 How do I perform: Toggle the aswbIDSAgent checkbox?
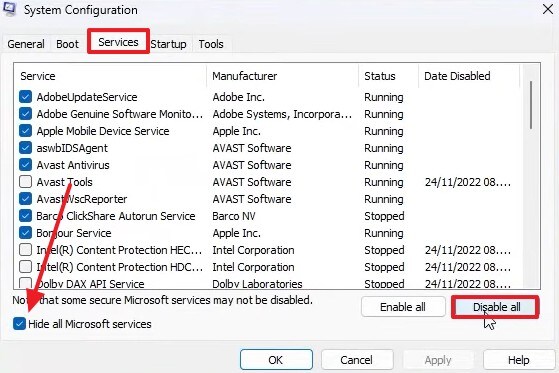coord(25,148)
